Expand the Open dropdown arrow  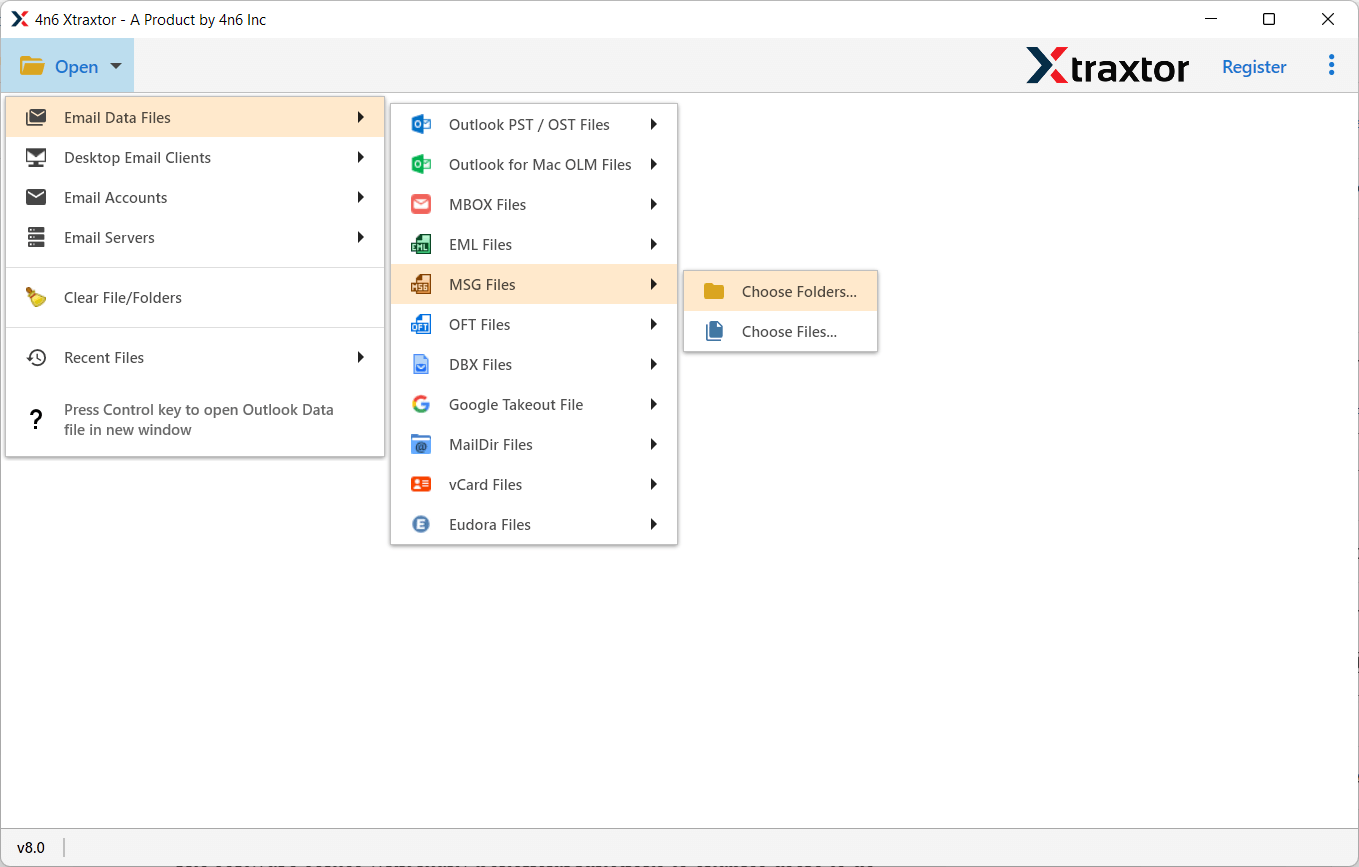(x=116, y=66)
